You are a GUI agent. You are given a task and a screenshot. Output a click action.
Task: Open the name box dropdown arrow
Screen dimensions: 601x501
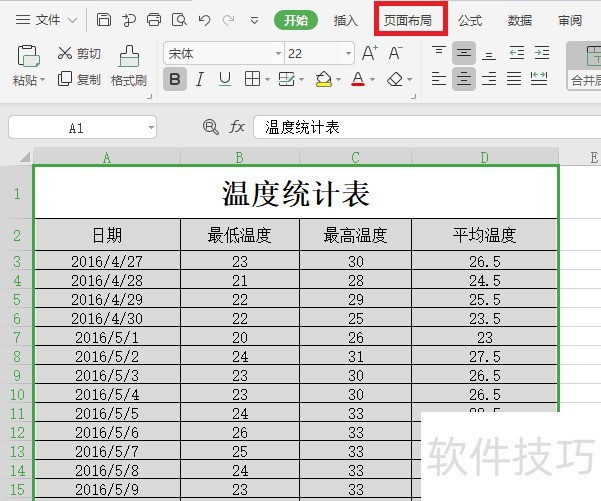coord(151,127)
